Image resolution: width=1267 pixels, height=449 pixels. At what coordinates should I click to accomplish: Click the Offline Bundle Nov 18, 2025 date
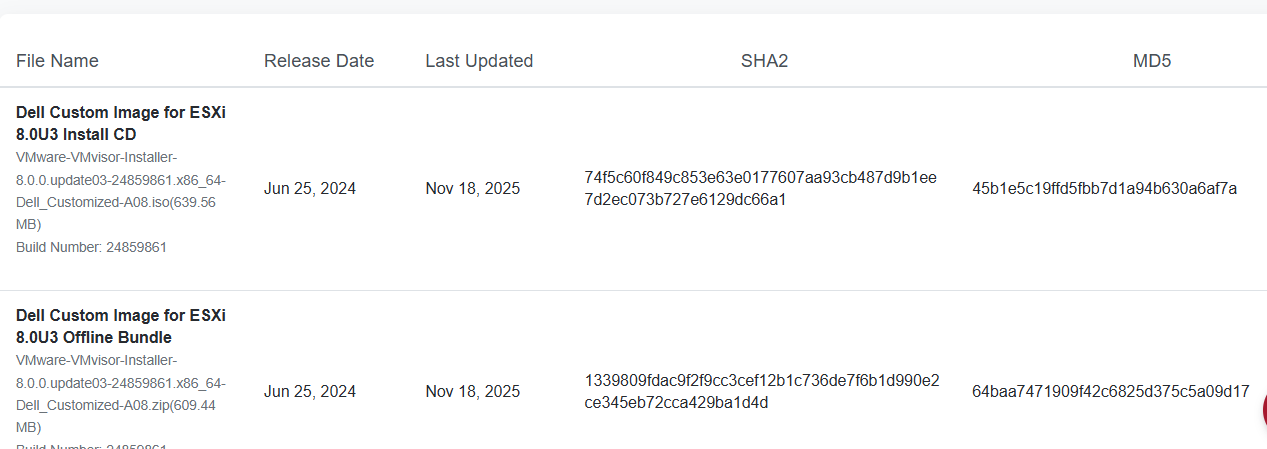pyautogui.click(x=472, y=391)
